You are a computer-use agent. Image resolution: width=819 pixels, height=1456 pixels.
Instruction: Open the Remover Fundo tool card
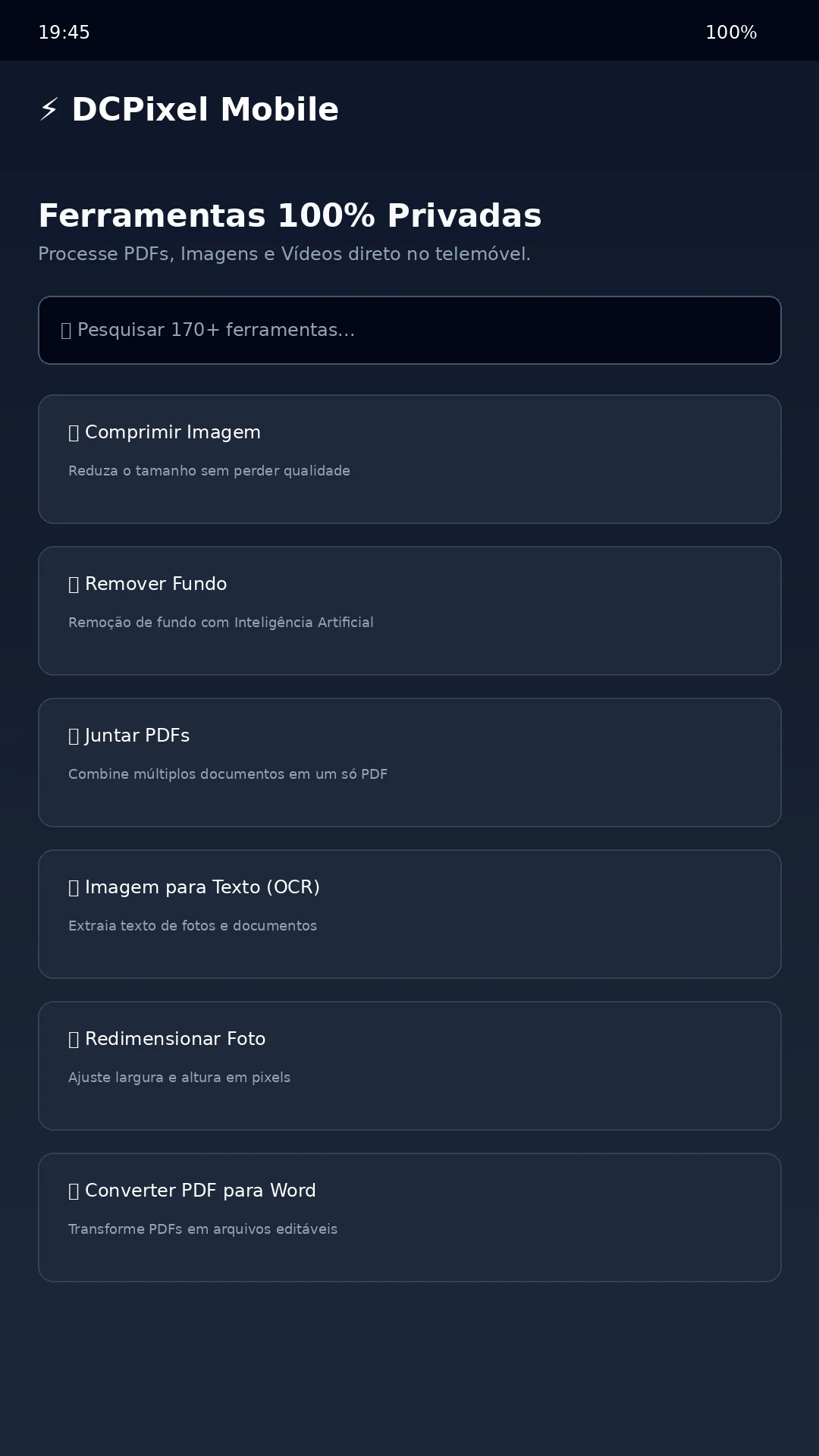(x=409, y=610)
